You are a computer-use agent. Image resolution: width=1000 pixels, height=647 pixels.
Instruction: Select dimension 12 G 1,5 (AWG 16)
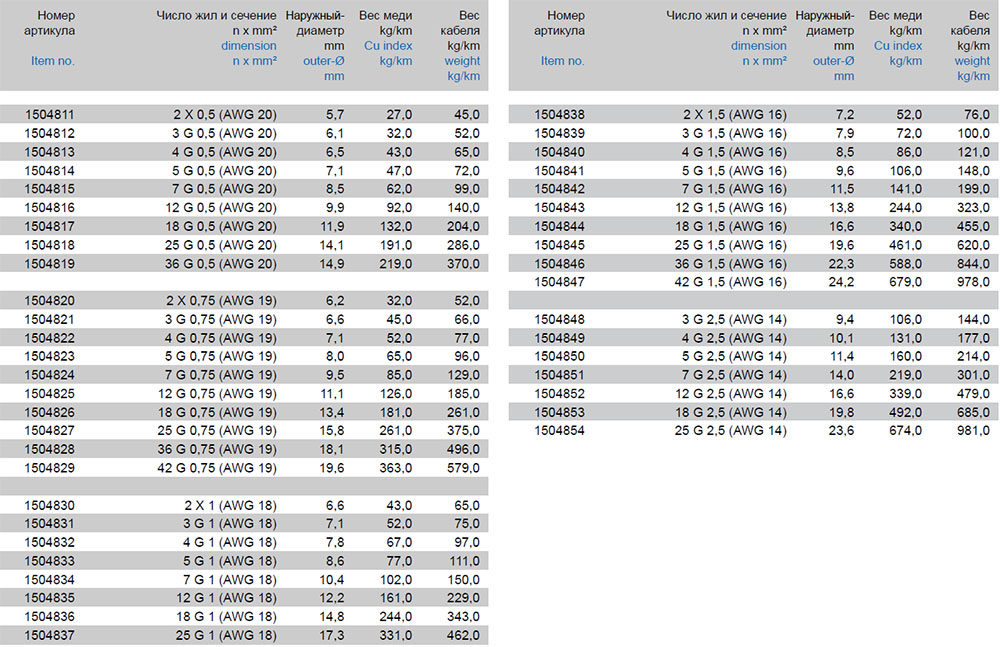click(x=731, y=207)
